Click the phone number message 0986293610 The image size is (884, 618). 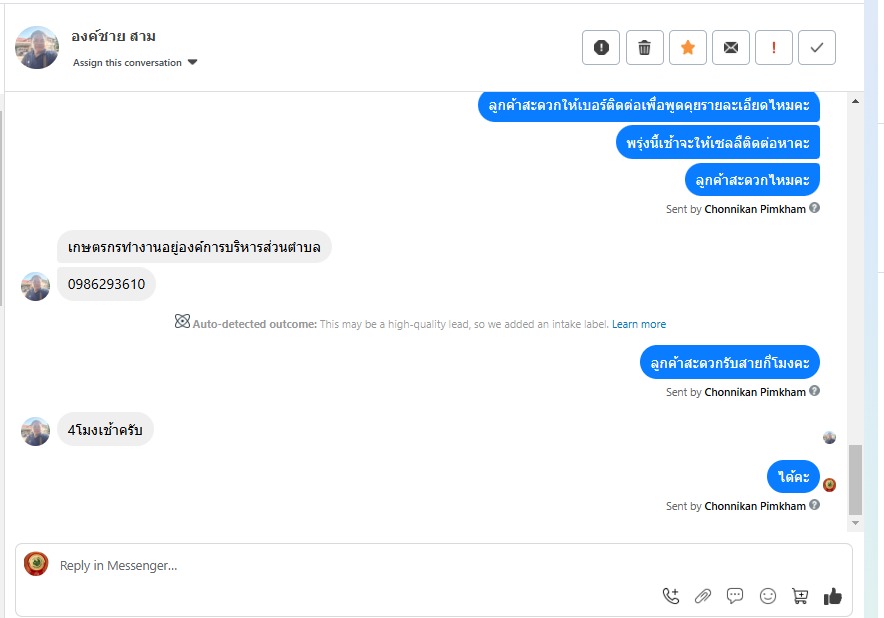[x=106, y=284]
